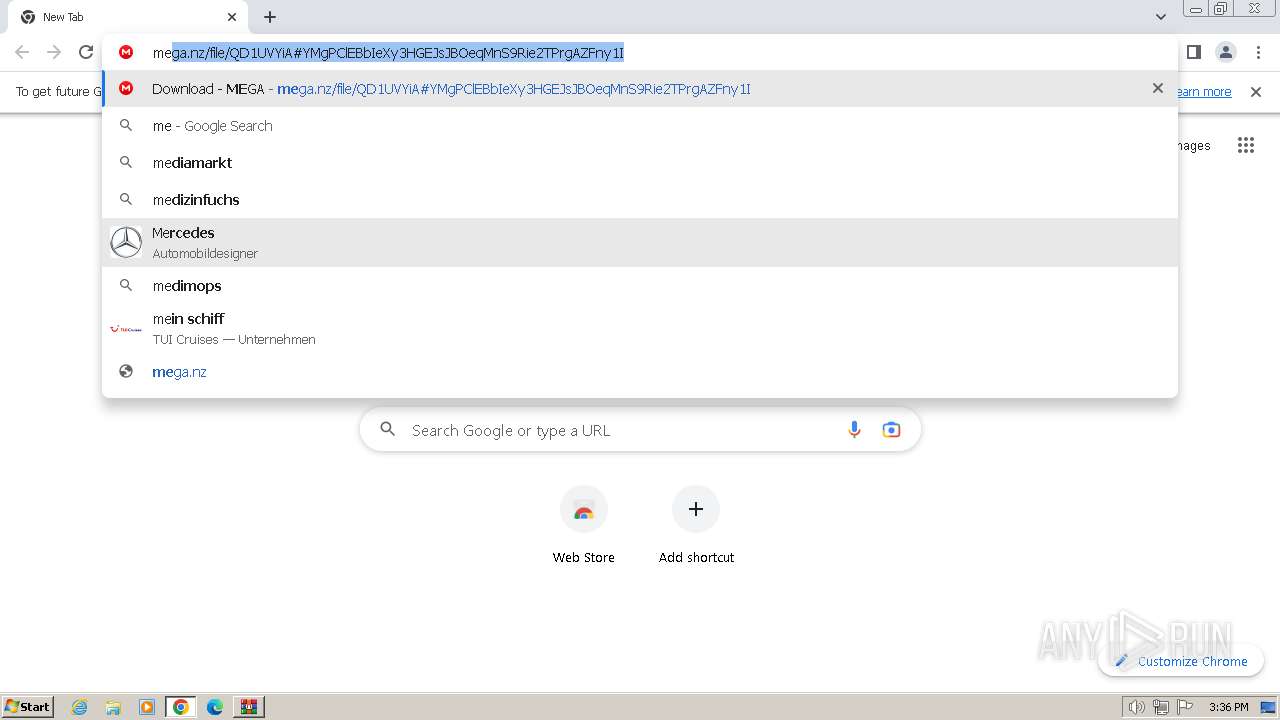The width and height of the screenshot is (1280, 720).
Task: Click the Search Google or type a URL box
Action: click(640, 430)
